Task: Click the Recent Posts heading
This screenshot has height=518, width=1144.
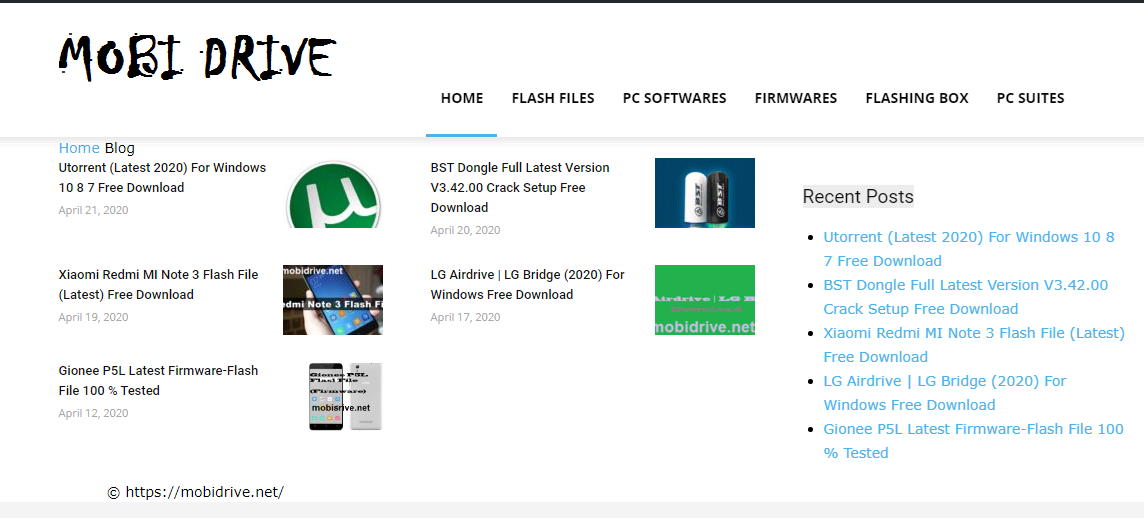Action: [858, 196]
